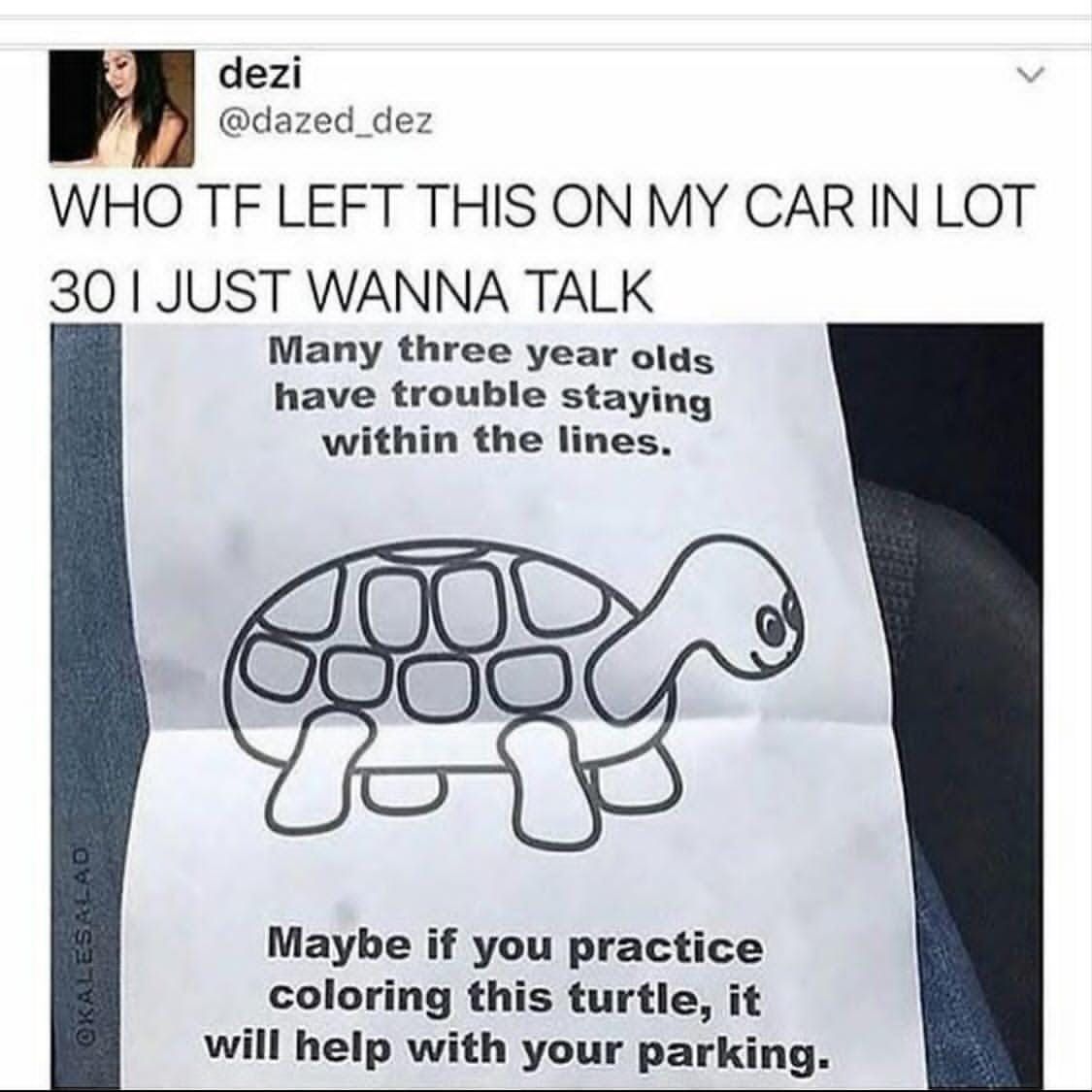Expand the tweet options chevron
Image resolution: width=1092 pixels, height=1092 pixels.
pyautogui.click(x=1032, y=73)
